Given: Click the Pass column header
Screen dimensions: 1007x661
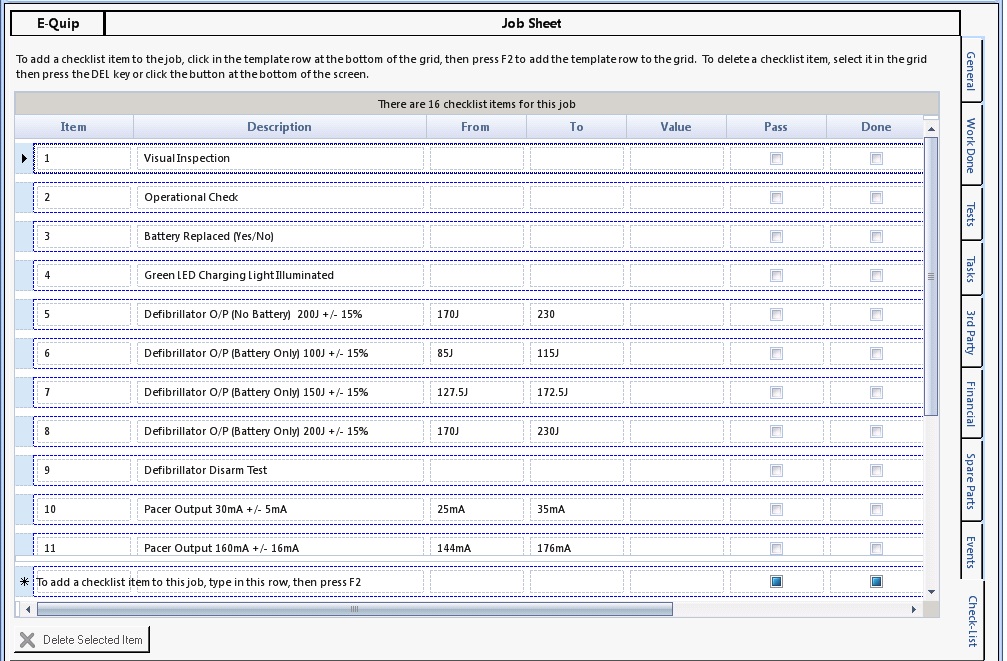Looking at the screenshot, I should (776, 127).
